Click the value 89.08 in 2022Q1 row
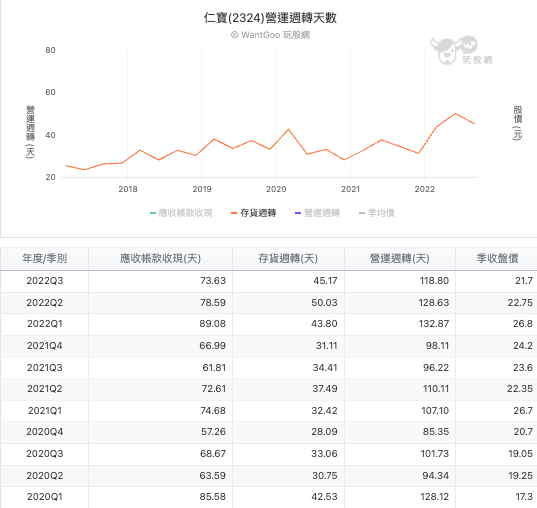 coord(213,324)
